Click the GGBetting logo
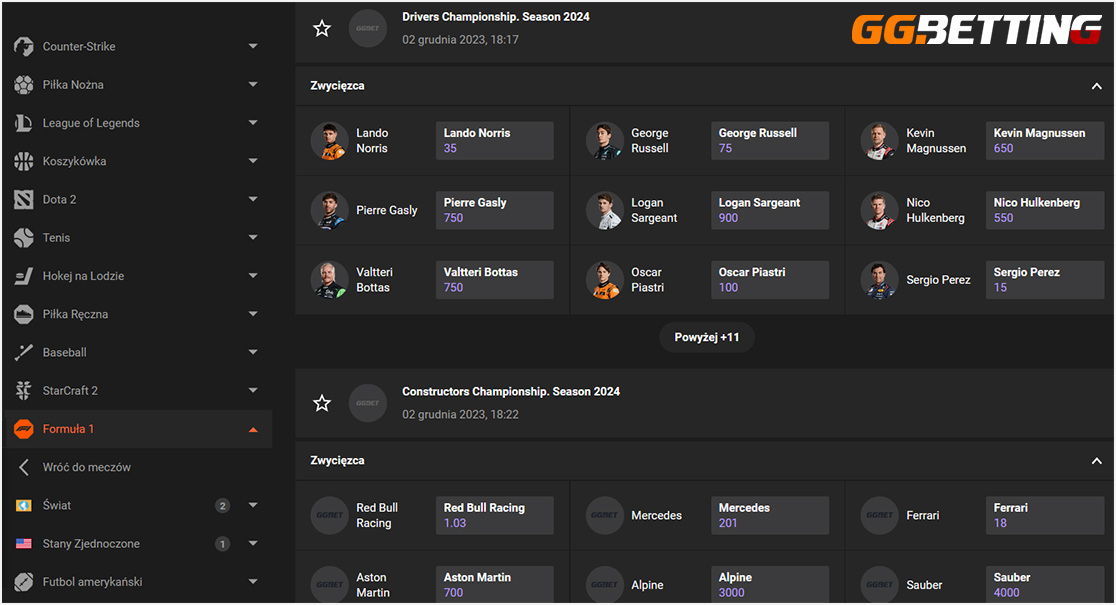The height and width of the screenshot is (605, 1116). tap(976, 30)
